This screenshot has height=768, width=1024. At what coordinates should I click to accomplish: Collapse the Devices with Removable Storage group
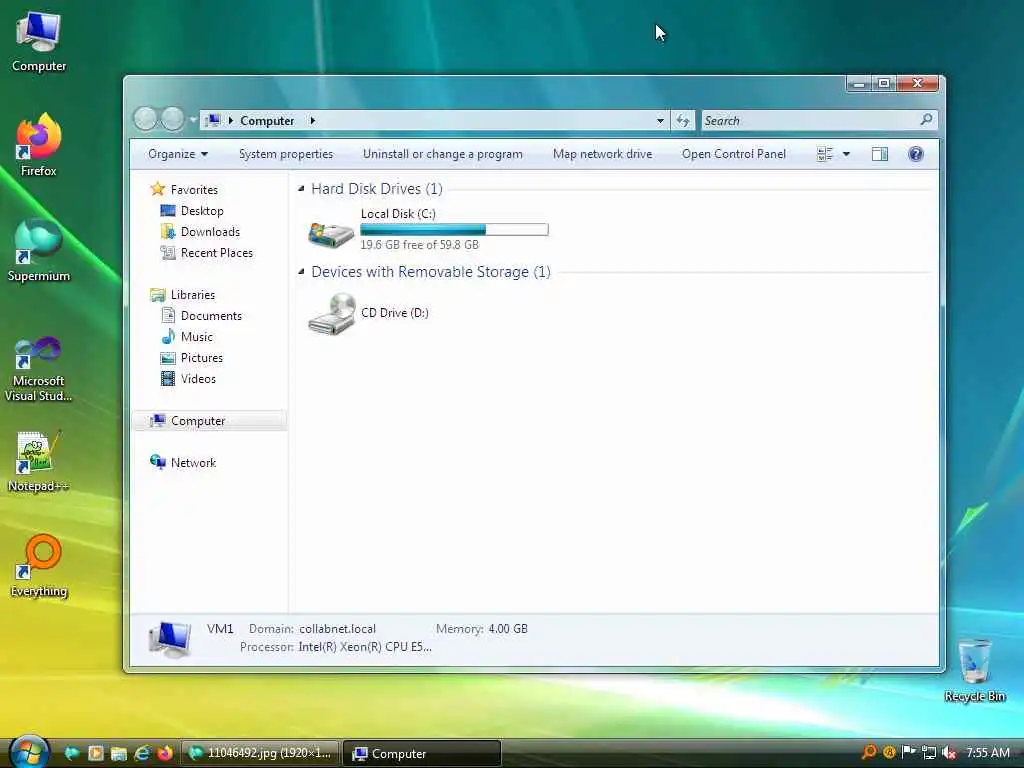[x=301, y=272]
